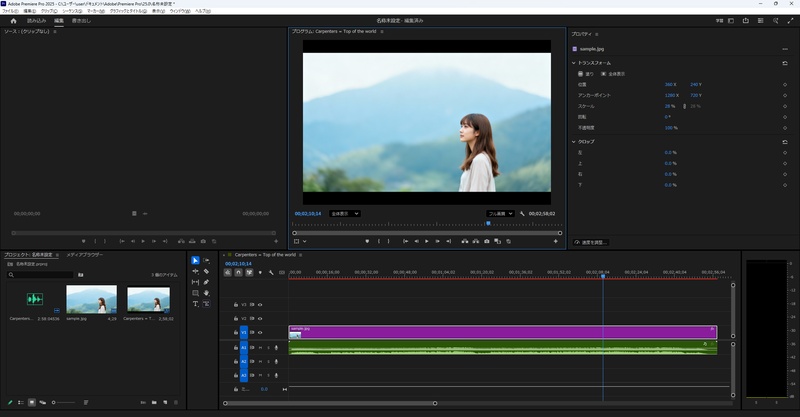This screenshot has height=417, width=800.
Task: Select the Razor tool
Action: pyautogui.click(x=206, y=271)
